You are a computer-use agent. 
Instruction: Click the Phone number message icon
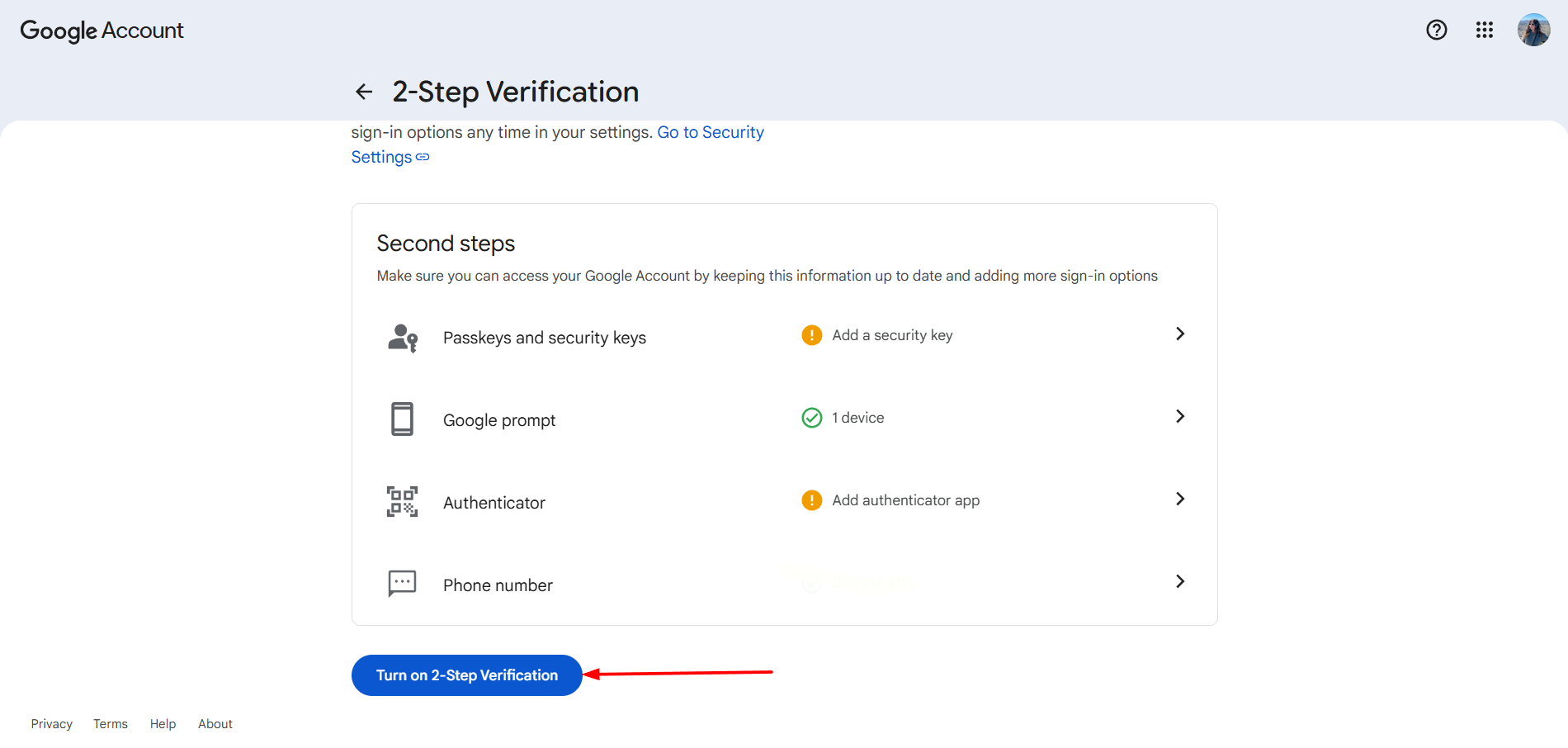[403, 584]
